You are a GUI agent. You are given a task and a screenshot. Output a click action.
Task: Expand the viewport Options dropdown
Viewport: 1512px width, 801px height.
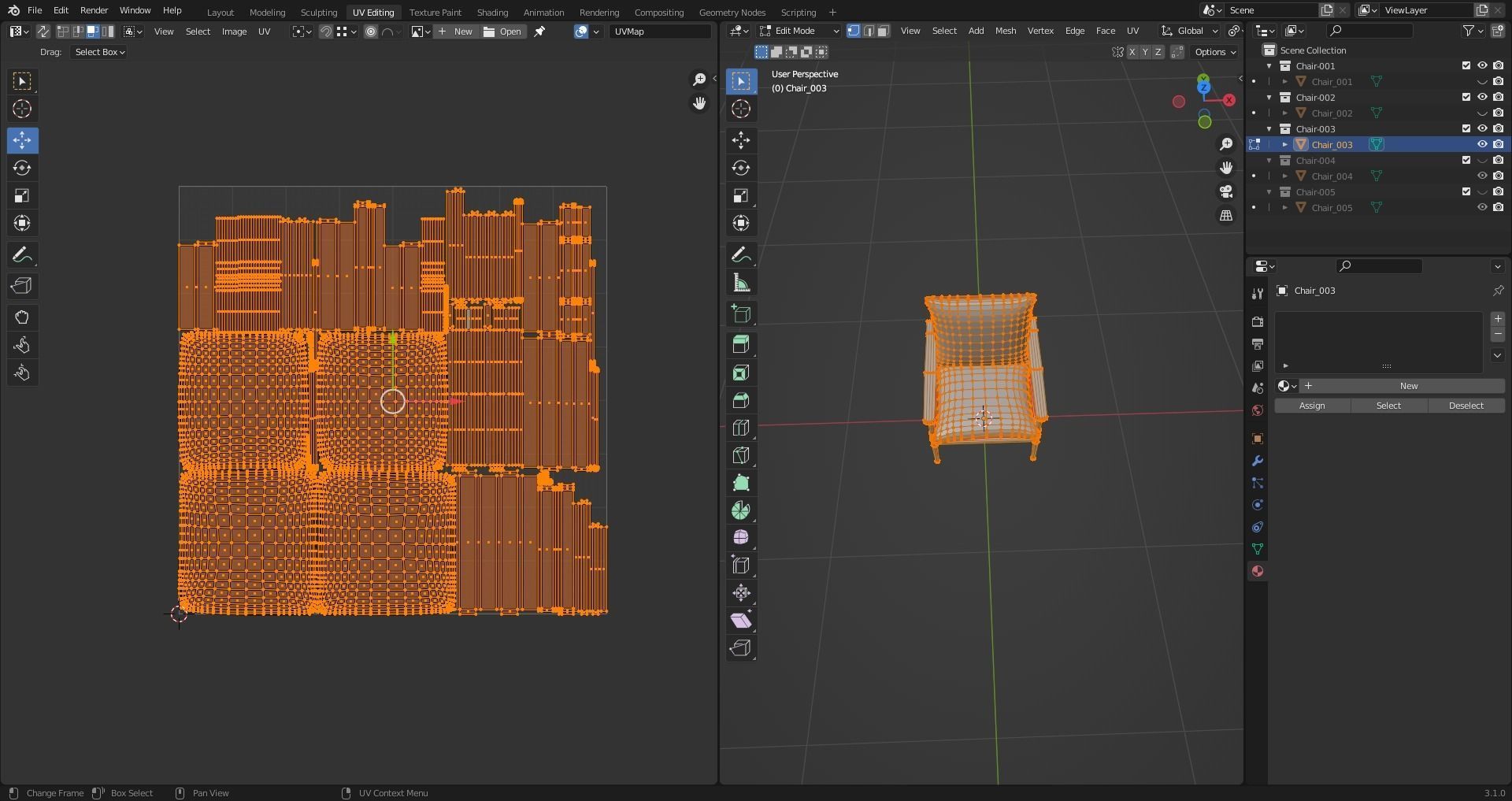[1214, 52]
